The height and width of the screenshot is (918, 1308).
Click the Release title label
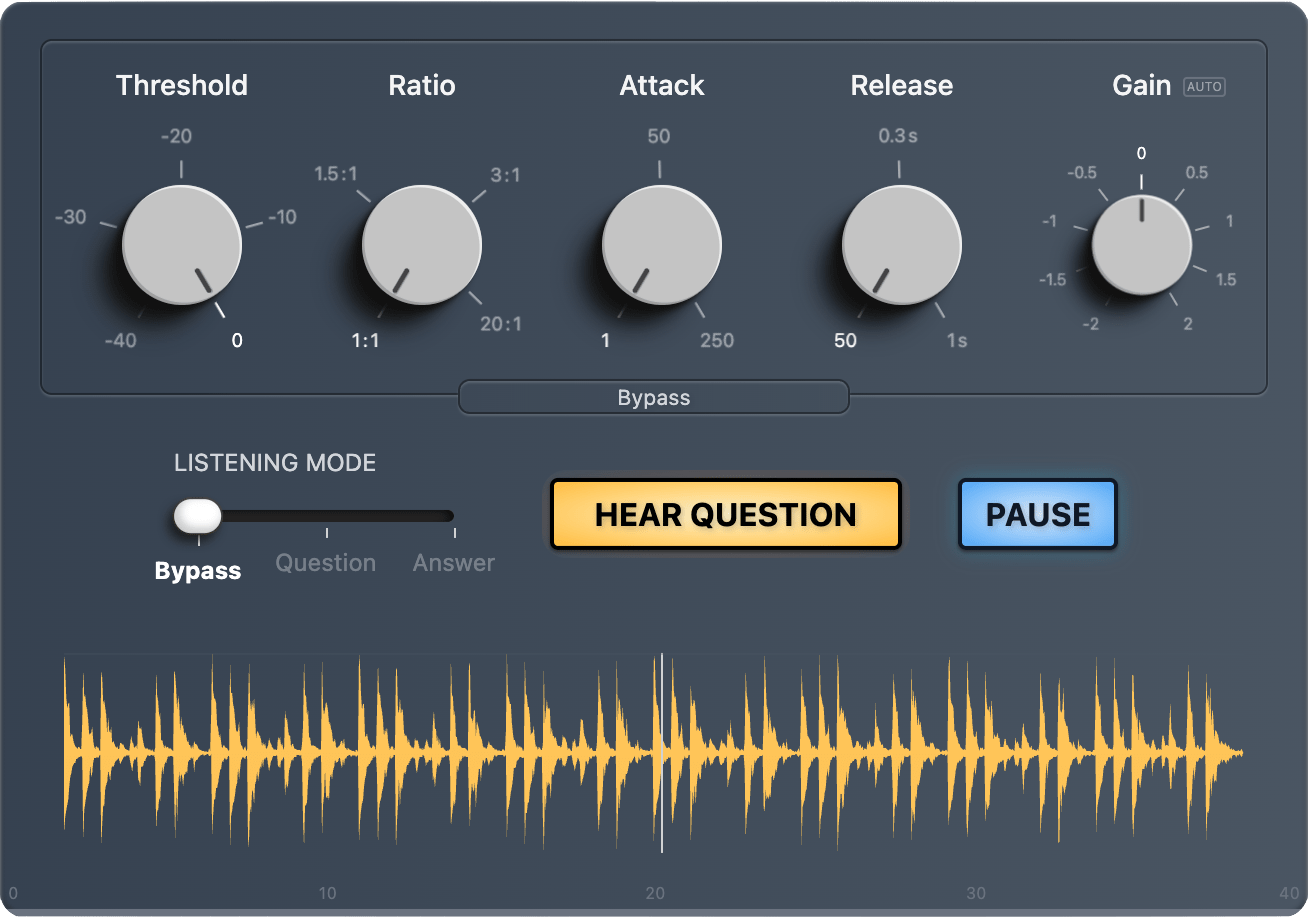[x=902, y=86]
